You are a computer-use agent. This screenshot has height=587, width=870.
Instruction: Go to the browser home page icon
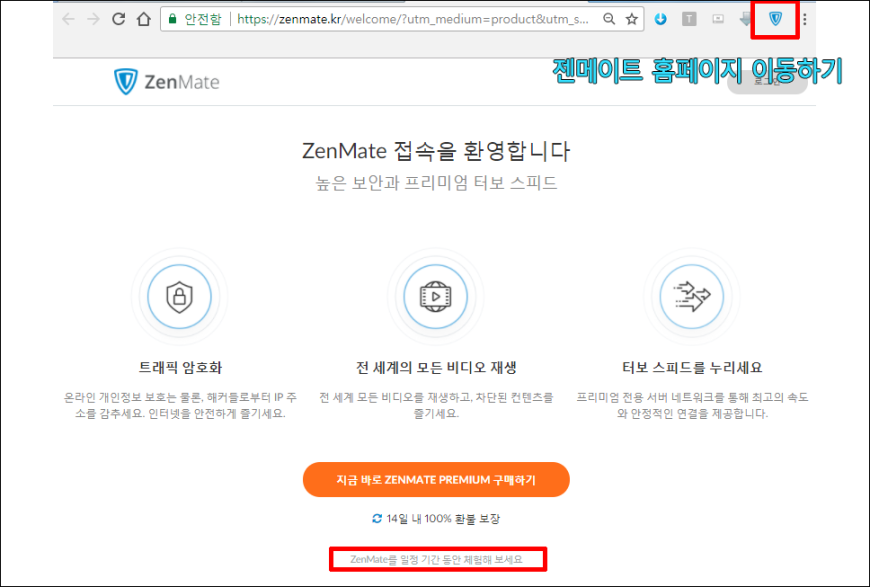[x=144, y=19]
